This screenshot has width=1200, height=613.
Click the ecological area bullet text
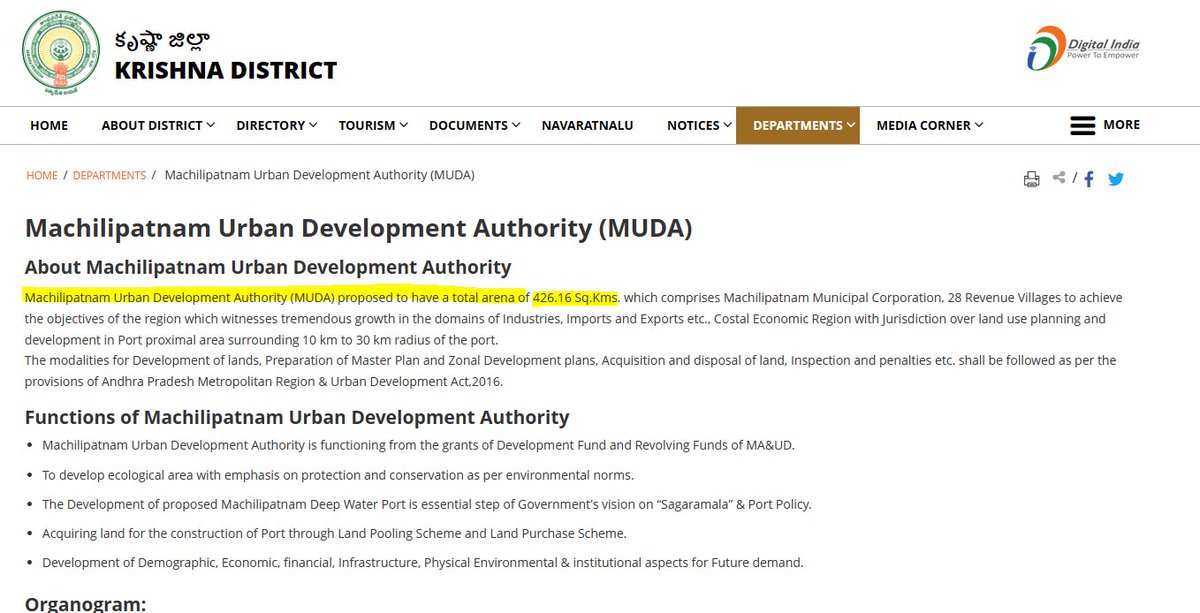(338, 475)
